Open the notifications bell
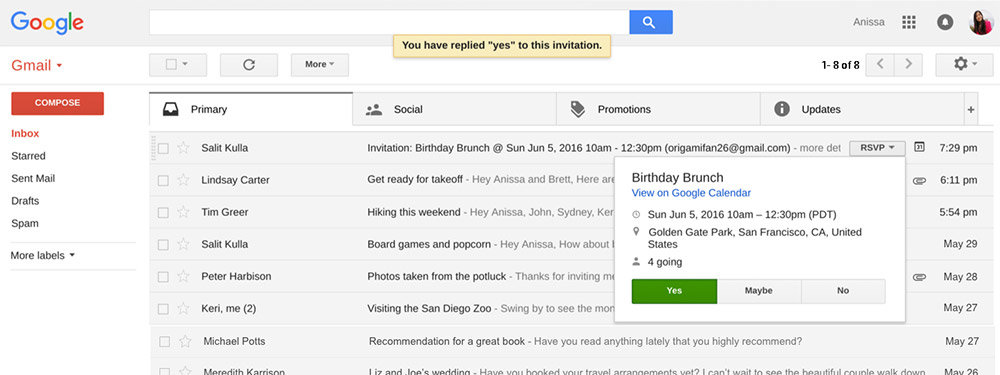Screen dimensions: 1000x375 [945, 22]
